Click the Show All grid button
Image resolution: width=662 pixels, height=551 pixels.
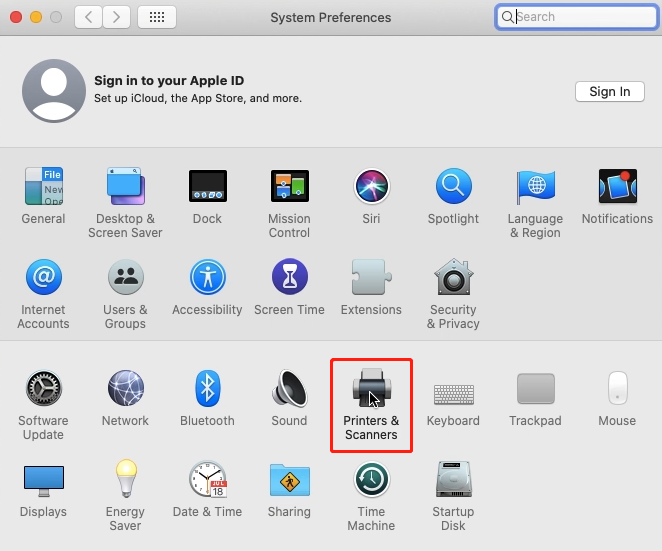157,17
